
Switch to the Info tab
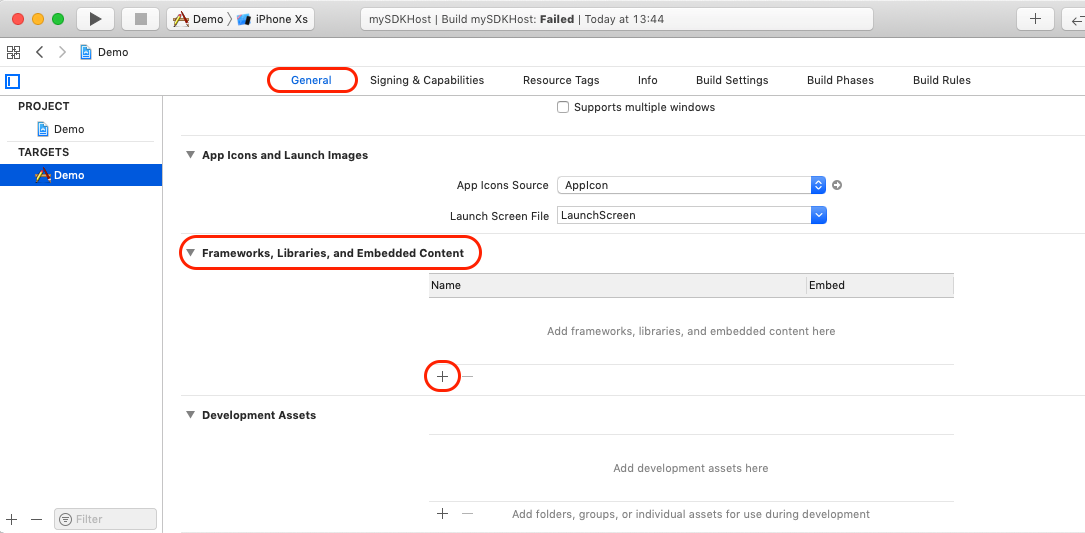648,80
